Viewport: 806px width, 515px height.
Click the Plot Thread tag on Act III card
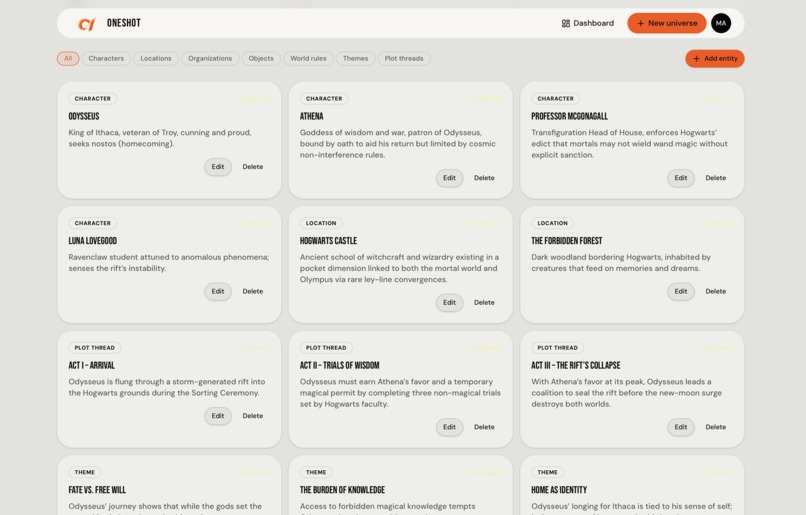[558, 348]
